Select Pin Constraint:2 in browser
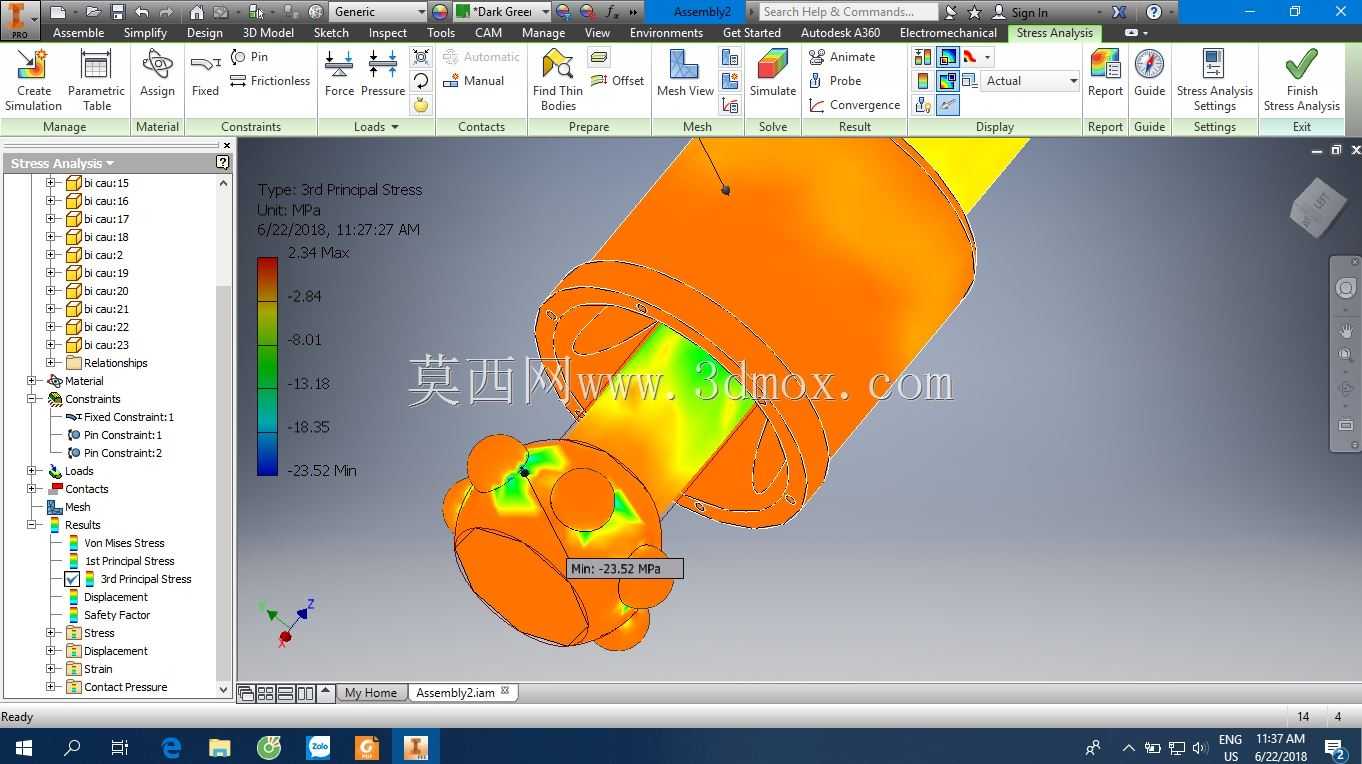Viewport: 1362px width, 764px height. 123,453
